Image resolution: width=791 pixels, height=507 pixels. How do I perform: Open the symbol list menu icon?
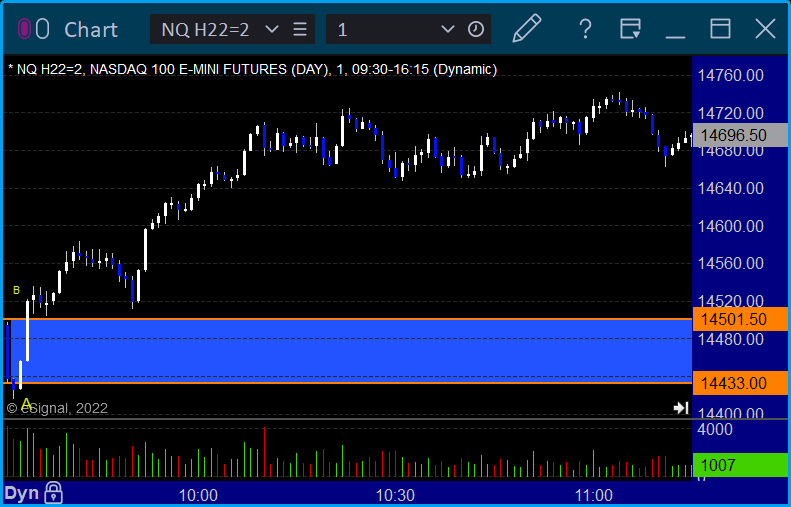tap(300, 29)
